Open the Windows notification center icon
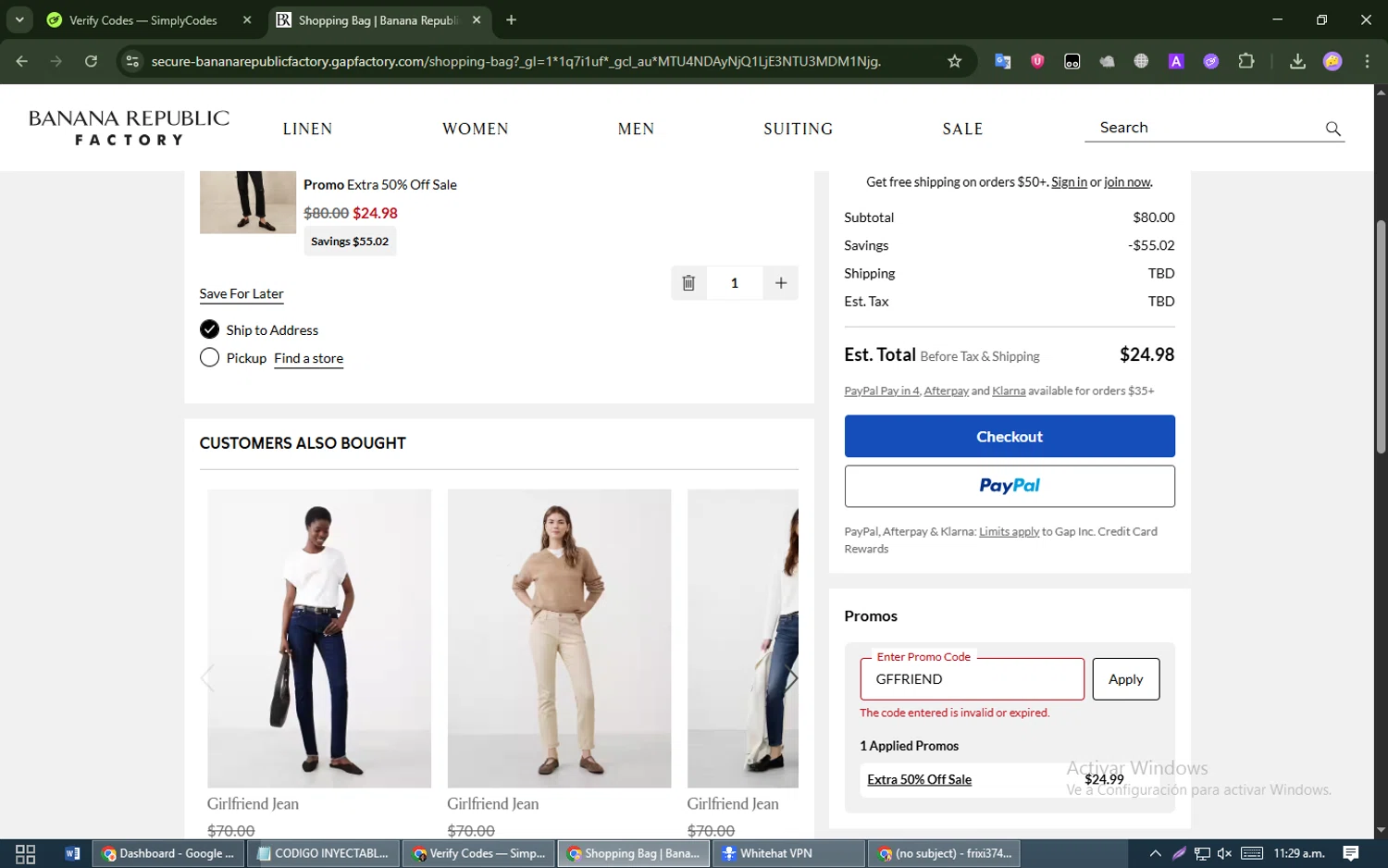 [1351, 853]
